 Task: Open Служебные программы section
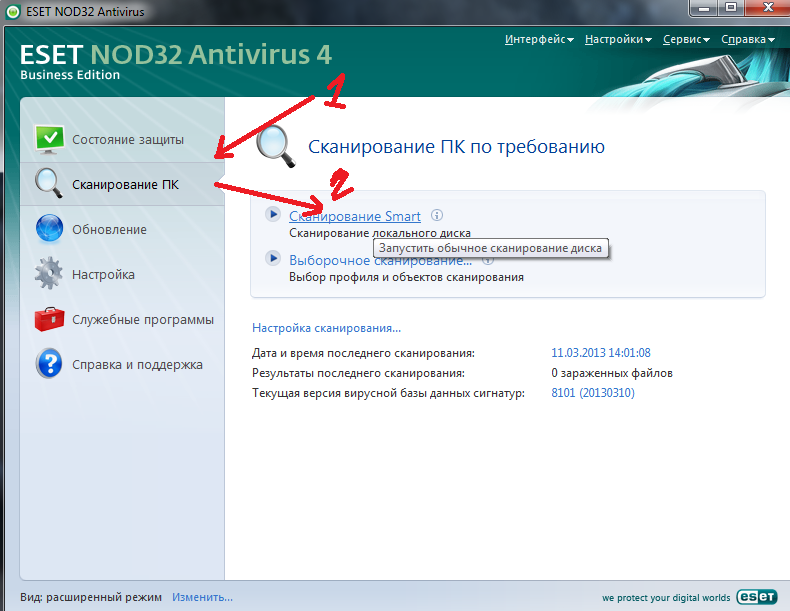pos(143,320)
